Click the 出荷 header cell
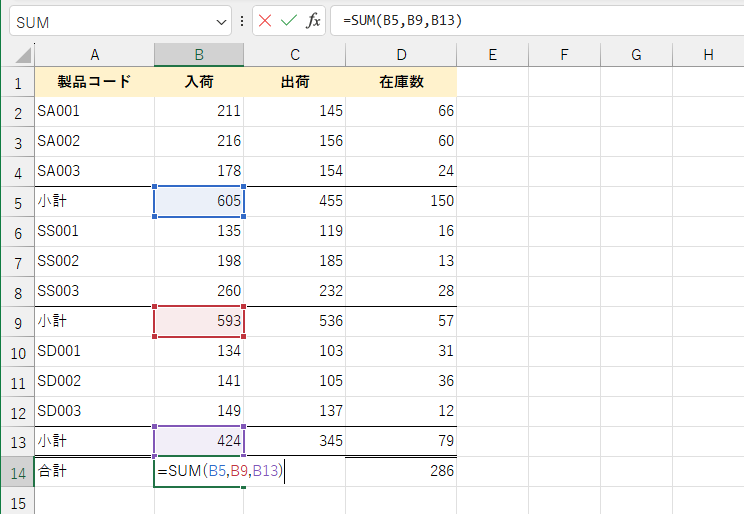Screen dimensions: 744x514 [295, 82]
